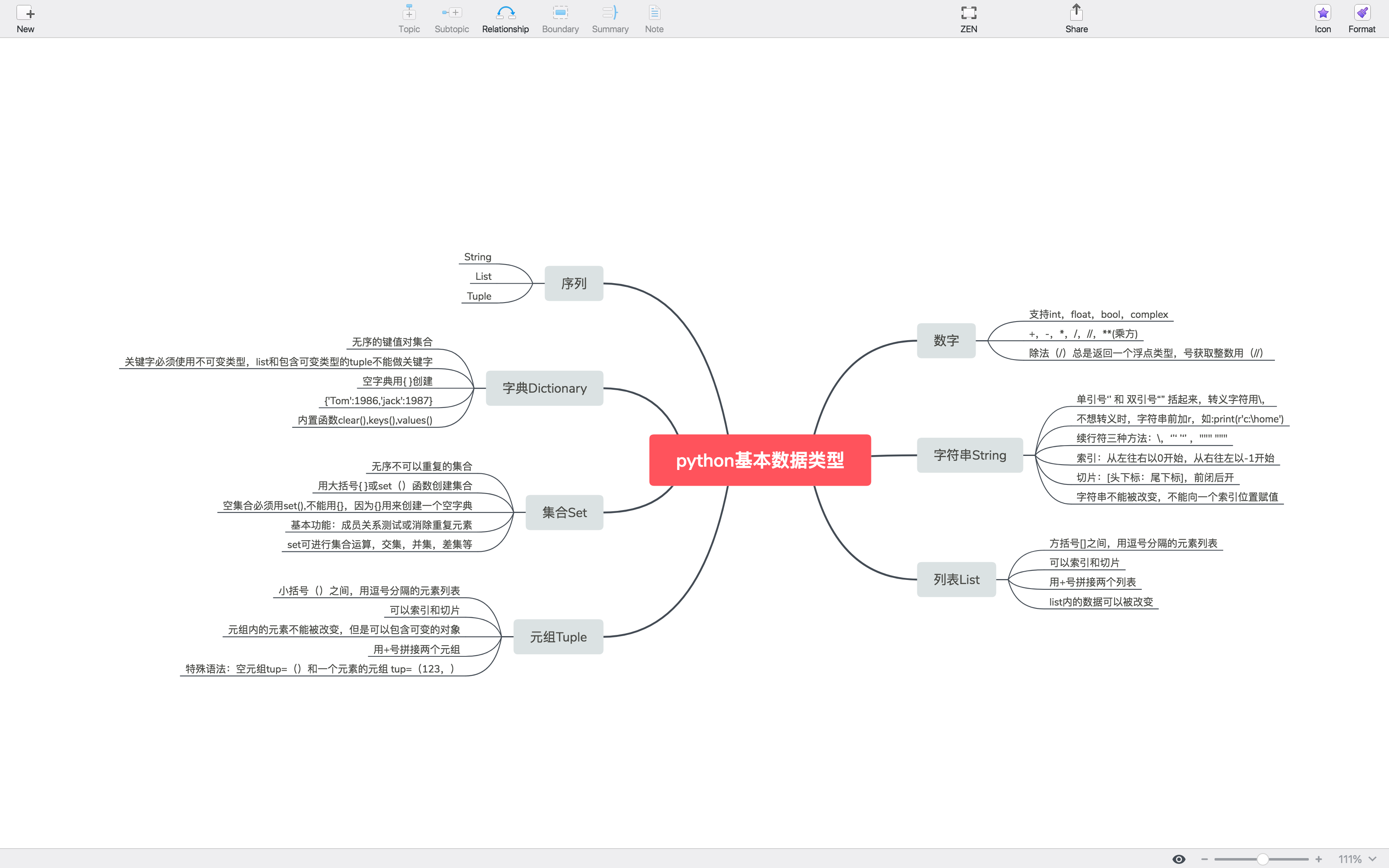This screenshot has width=1389, height=868.
Task: Enter ZEN mode
Action: point(968,13)
